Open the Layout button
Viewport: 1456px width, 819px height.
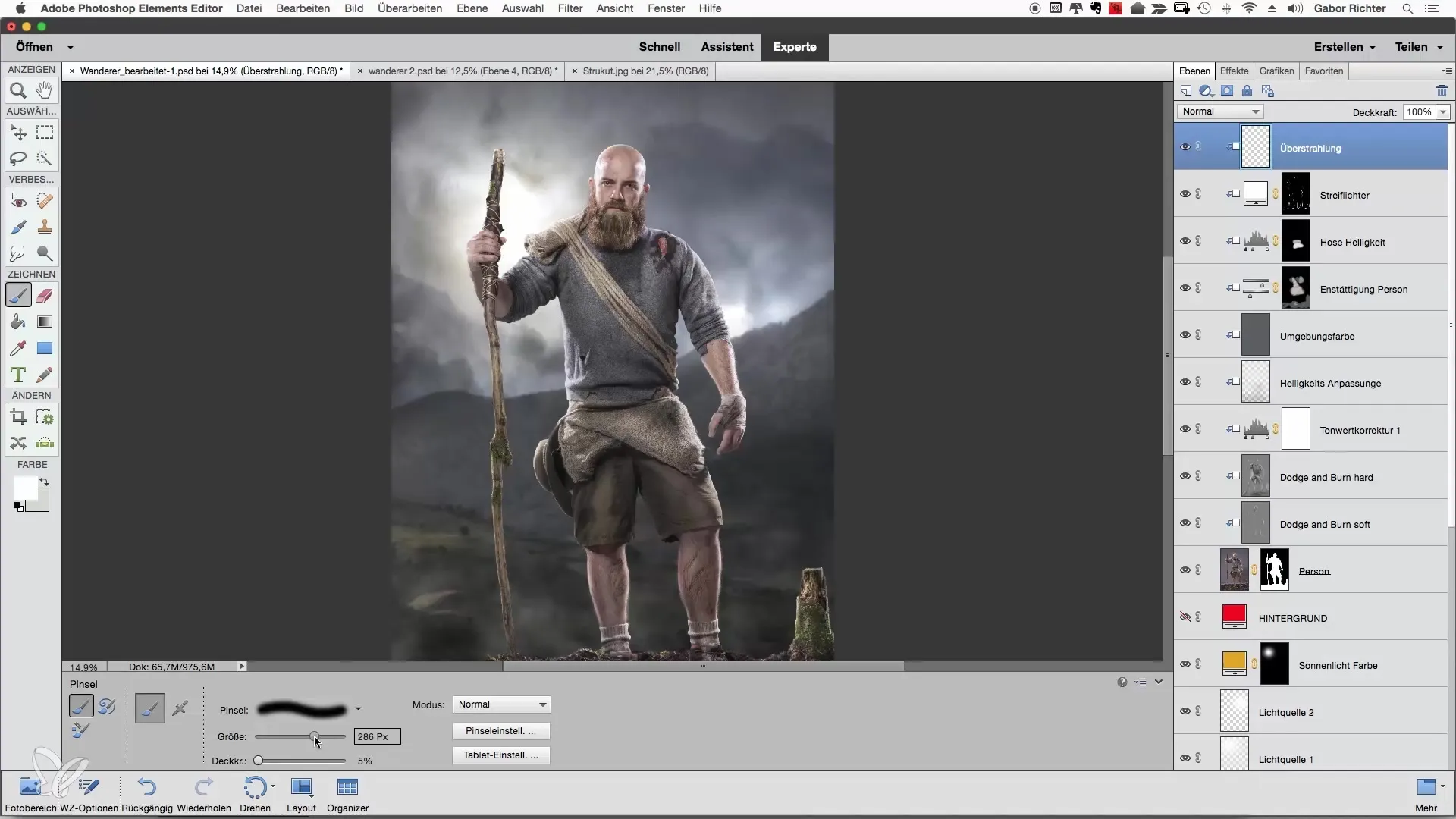301,794
